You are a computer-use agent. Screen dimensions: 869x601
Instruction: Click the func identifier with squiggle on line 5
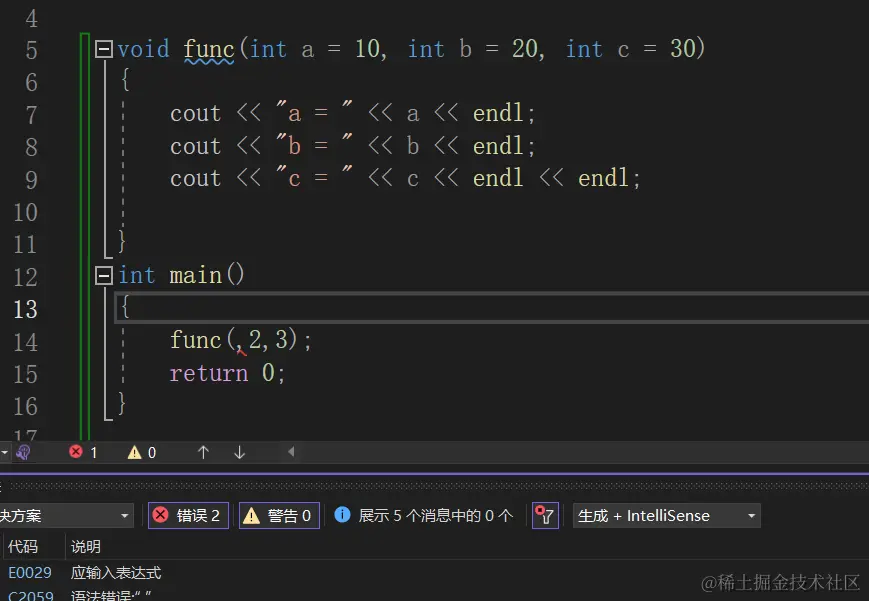tap(209, 50)
